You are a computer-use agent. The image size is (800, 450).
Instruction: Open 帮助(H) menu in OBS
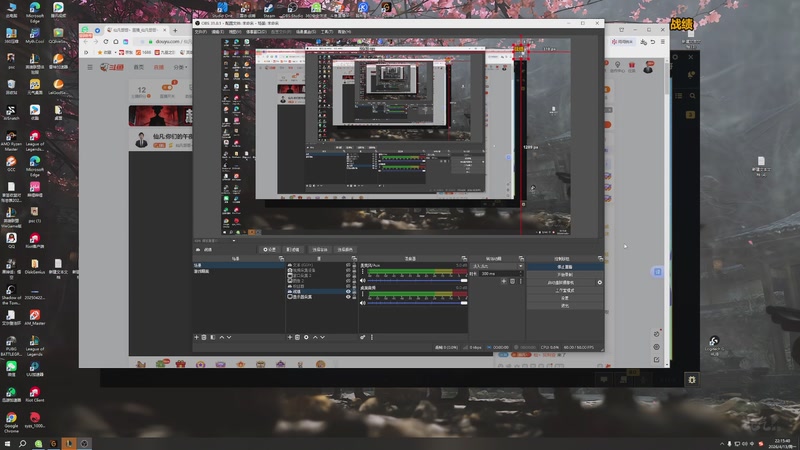tap(344, 32)
